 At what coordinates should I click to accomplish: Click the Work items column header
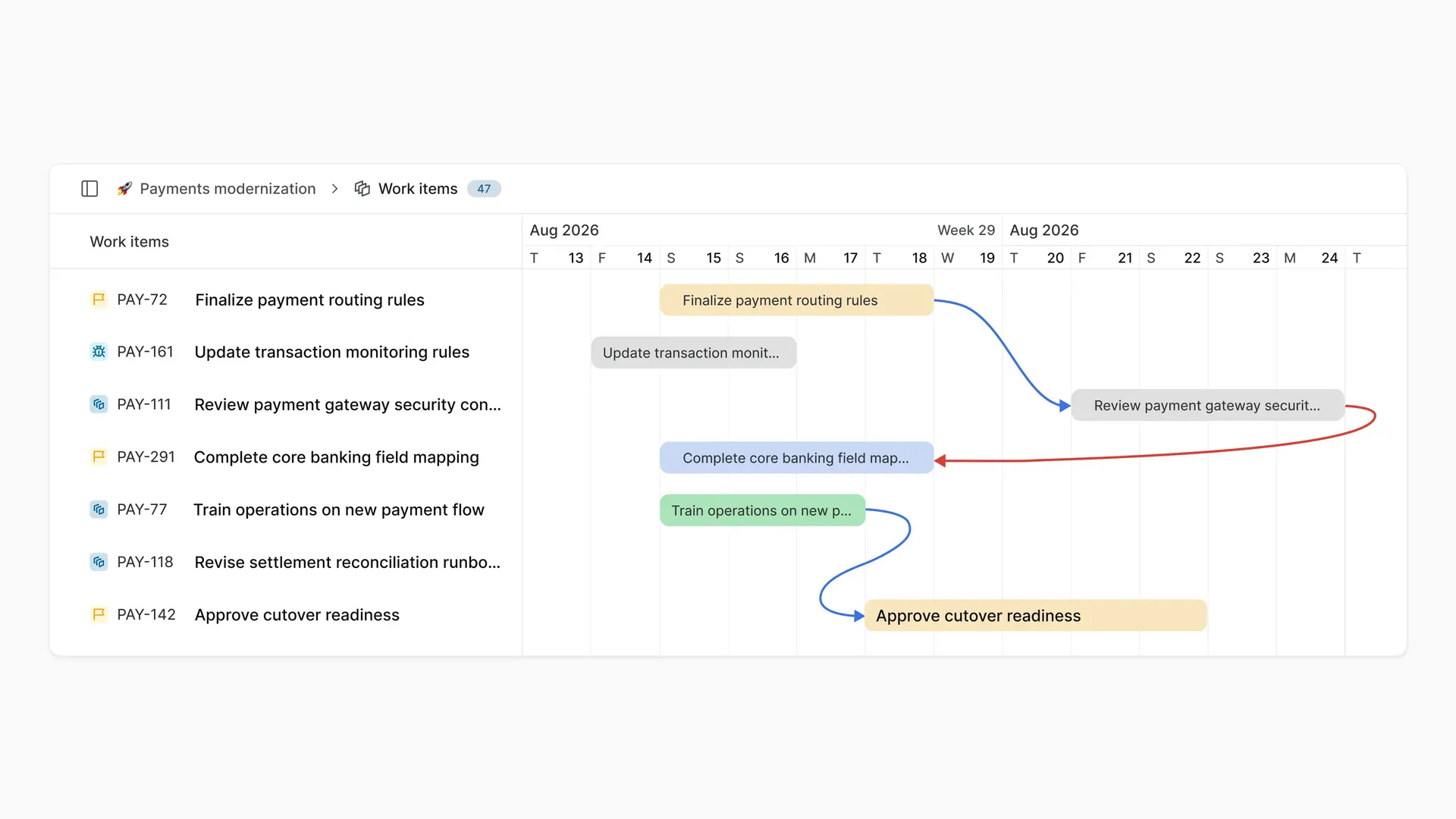coord(129,242)
